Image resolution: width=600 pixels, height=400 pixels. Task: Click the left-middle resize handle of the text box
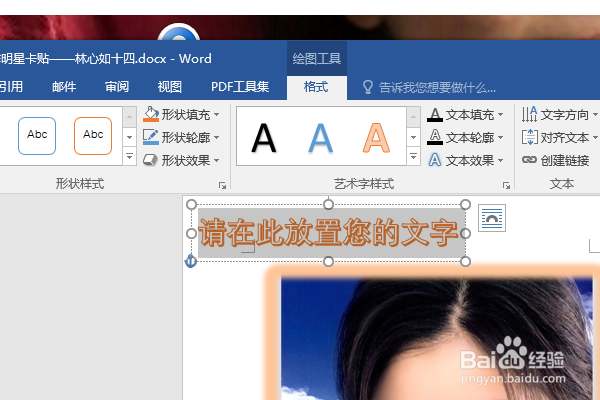(x=192, y=233)
